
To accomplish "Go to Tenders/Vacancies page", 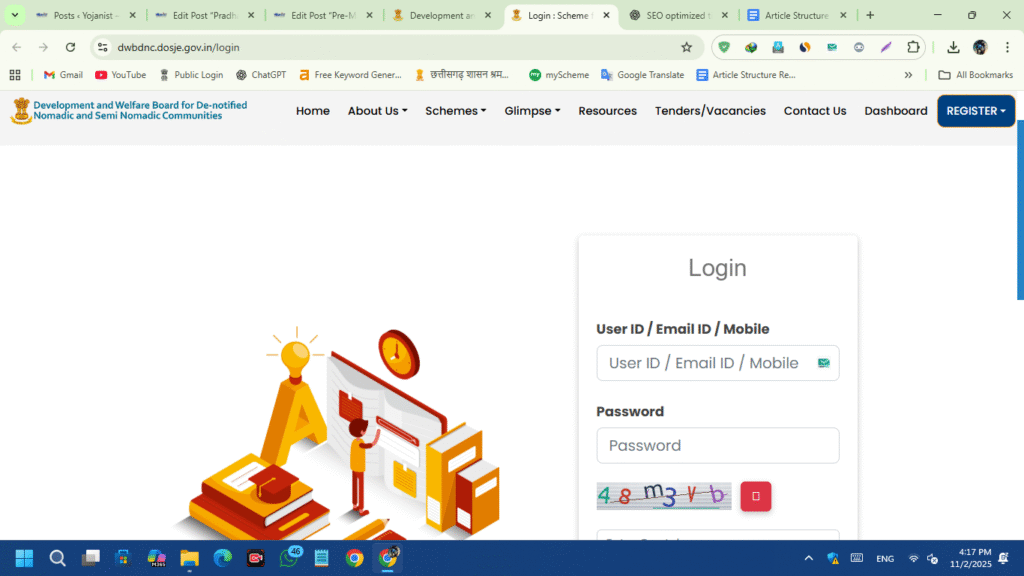I will (710, 111).
